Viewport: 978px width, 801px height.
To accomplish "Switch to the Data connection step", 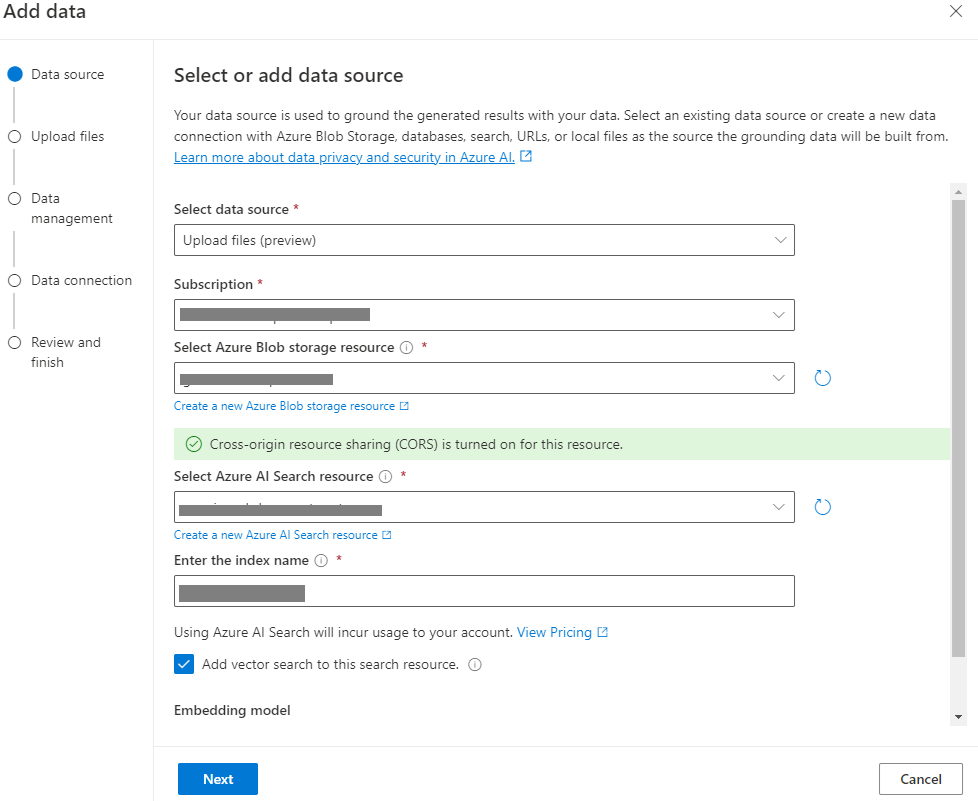I will (x=14, y=279).
